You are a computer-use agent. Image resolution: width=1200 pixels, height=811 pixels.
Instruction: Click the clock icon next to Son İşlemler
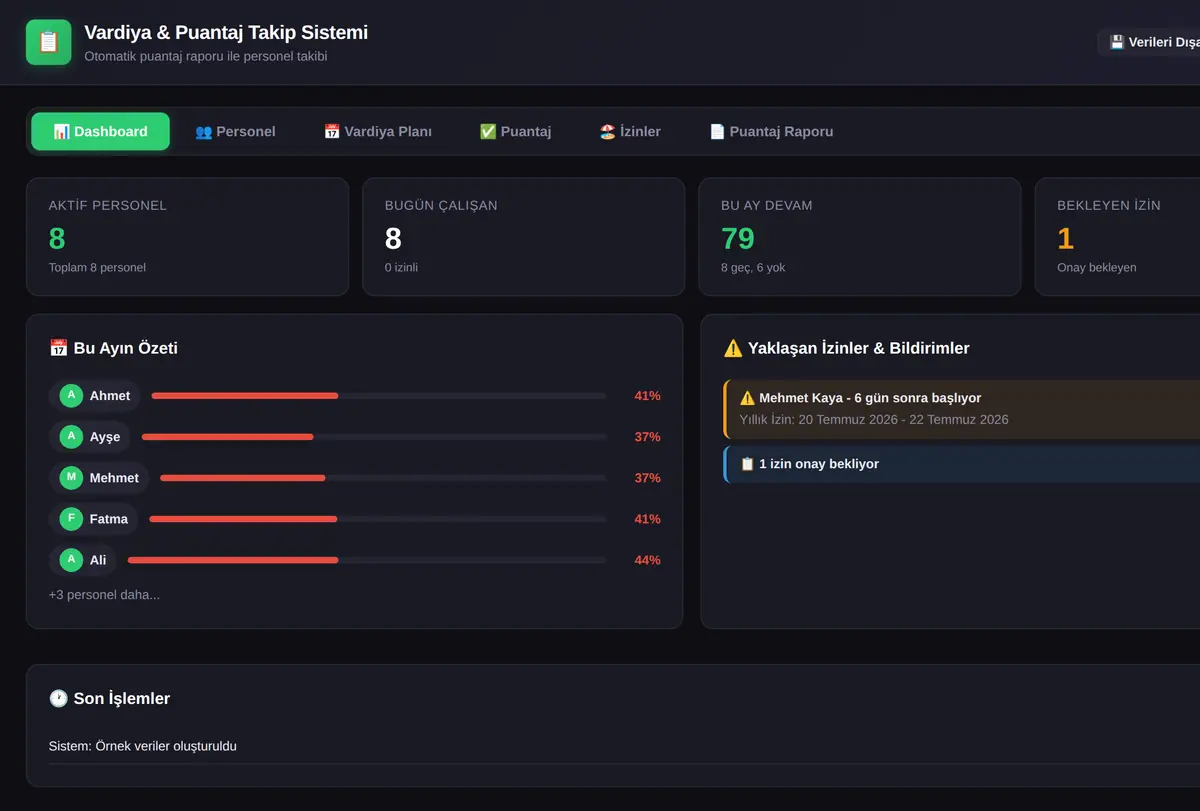[x=58, y=699]
